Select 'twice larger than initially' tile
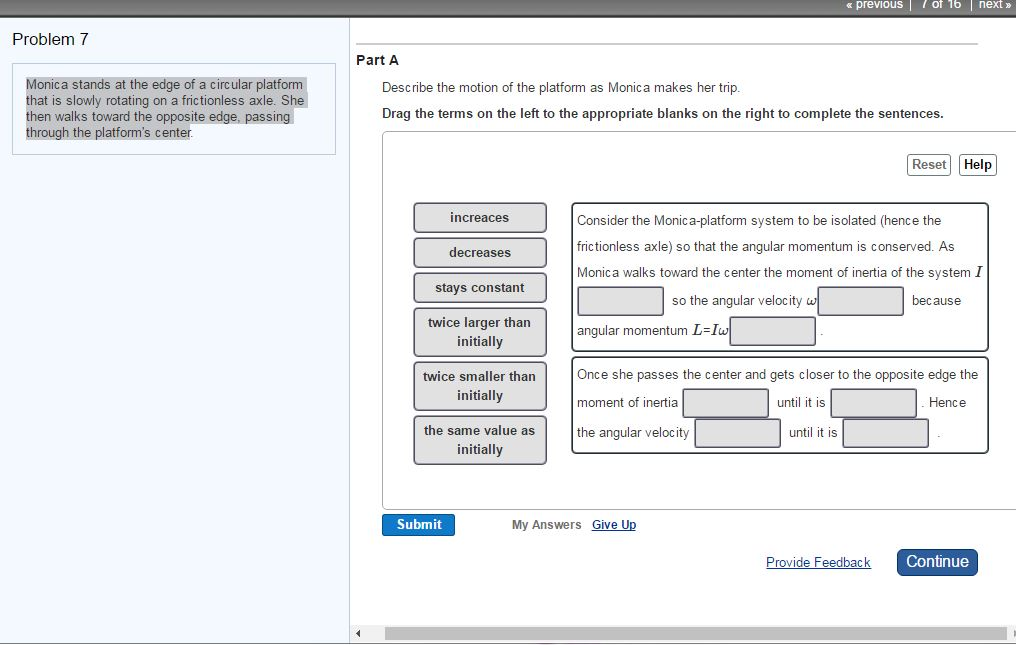 click(480, 332)
